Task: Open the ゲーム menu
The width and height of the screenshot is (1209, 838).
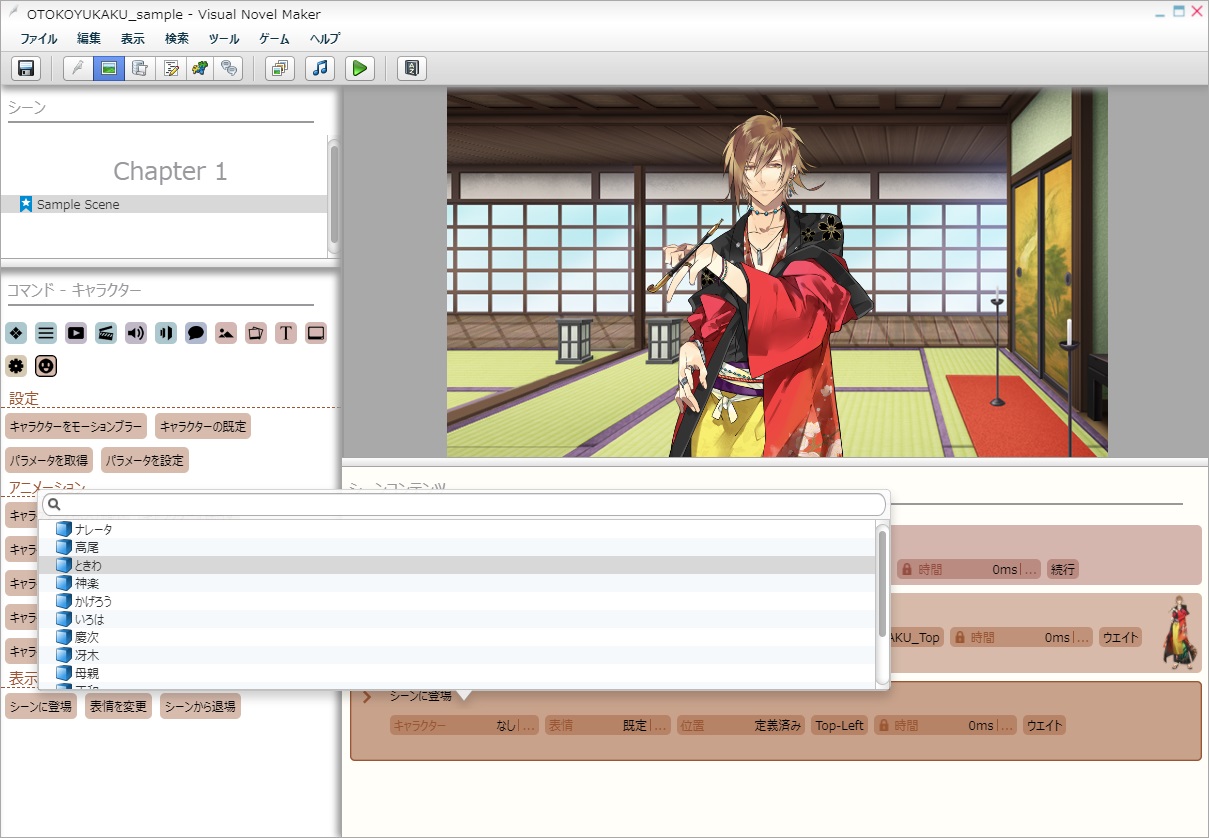Action: point(275,39)
